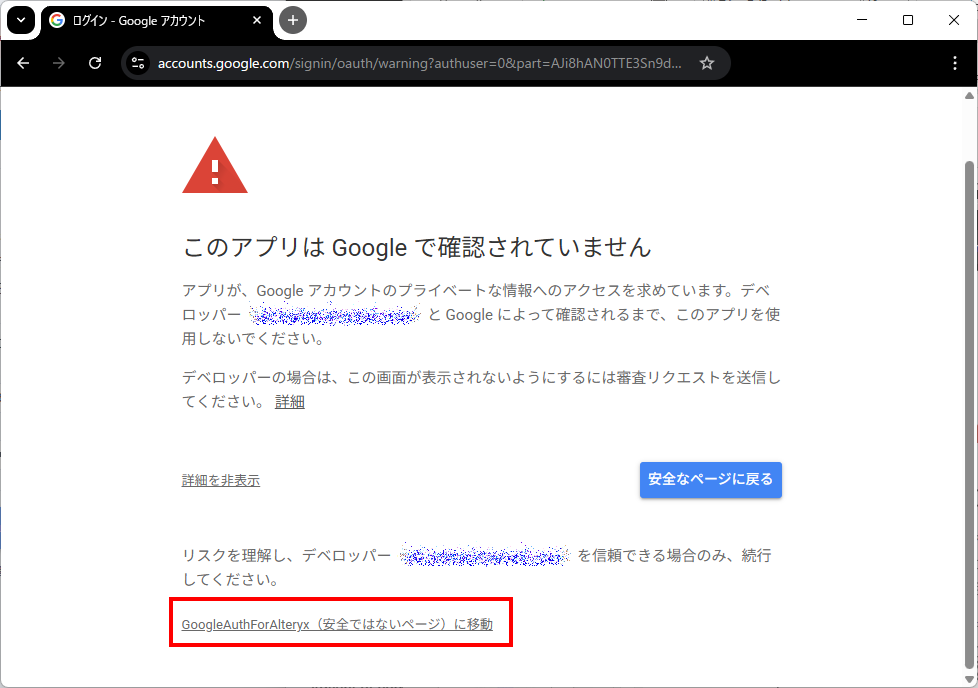Click the forward navigation arrow
The image size is (978, 688).
tap(59, 63)
